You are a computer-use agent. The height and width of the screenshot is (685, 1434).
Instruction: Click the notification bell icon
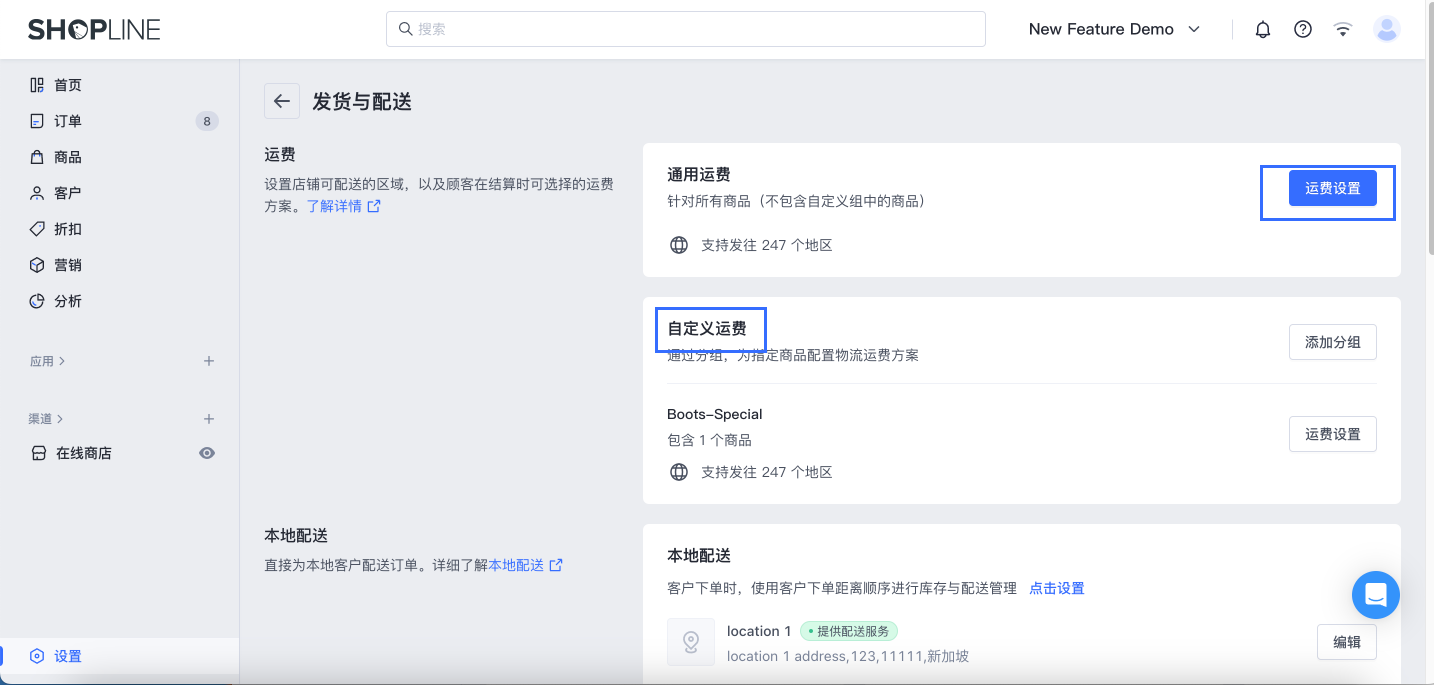pos(1263,30)
